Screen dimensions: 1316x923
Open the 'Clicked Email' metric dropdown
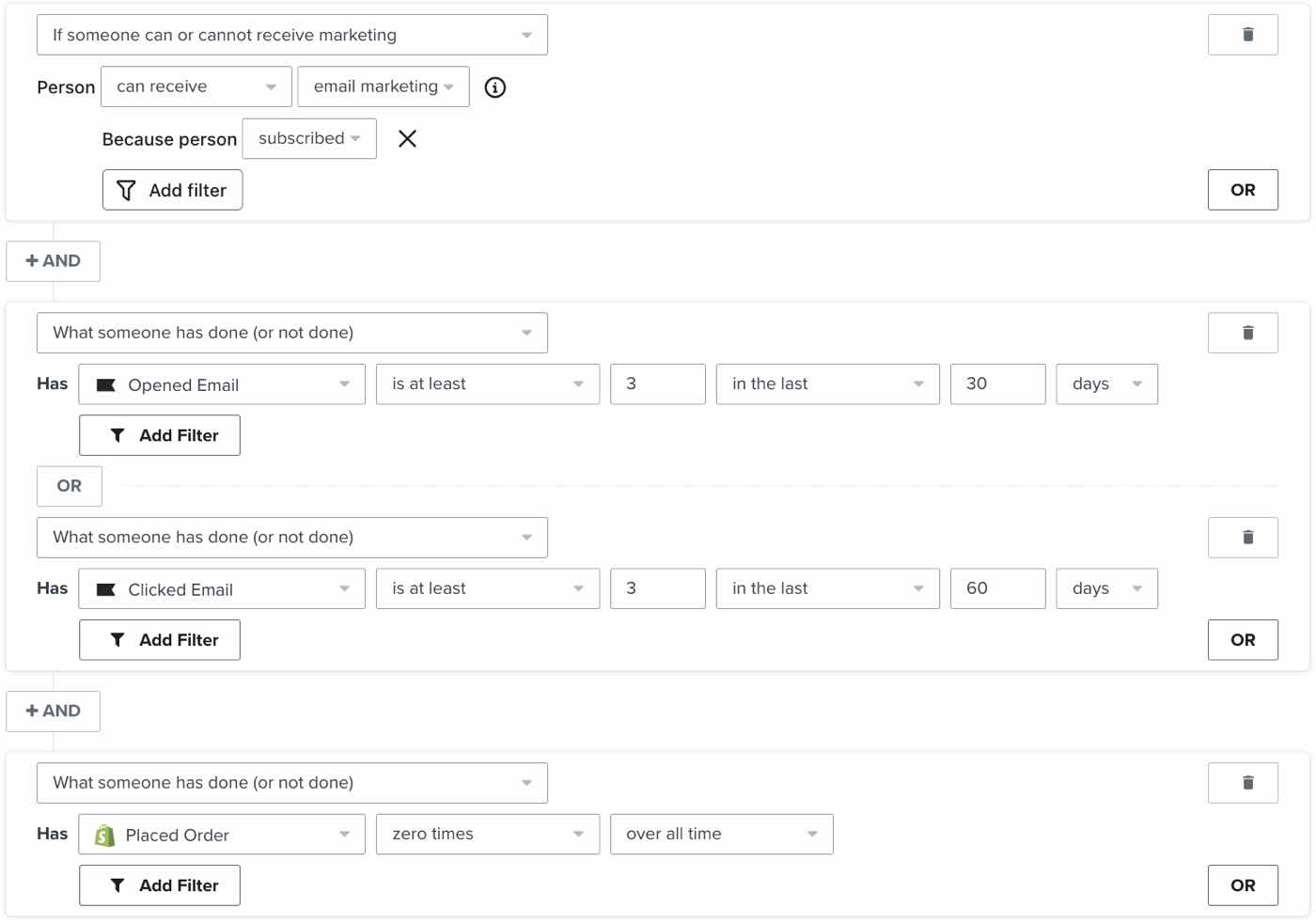pyautogui.click(x=222, y=588)
